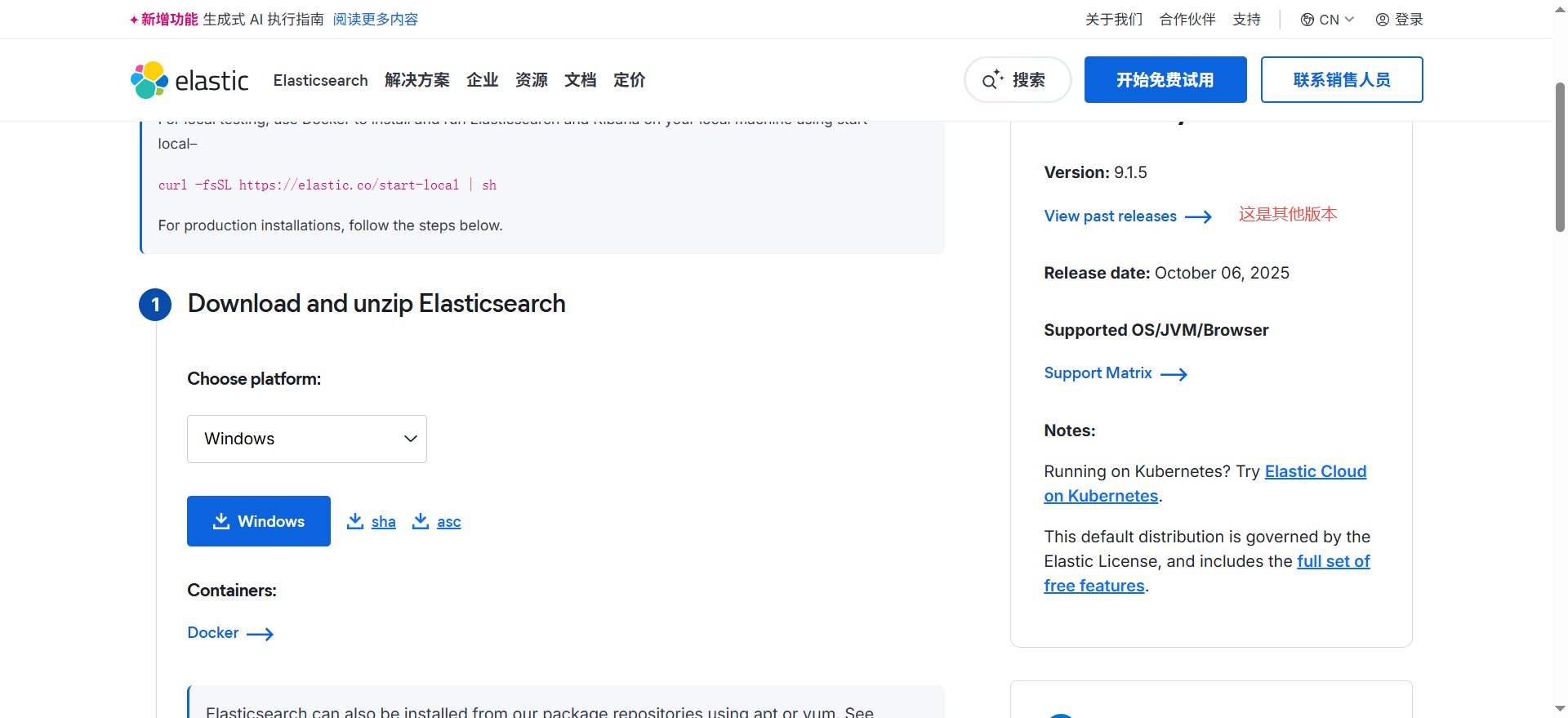Click the Download and unzip Elasticsearch heading
Image resolution: width=1568 pixels, height=718 pixels.
(376, 304)
